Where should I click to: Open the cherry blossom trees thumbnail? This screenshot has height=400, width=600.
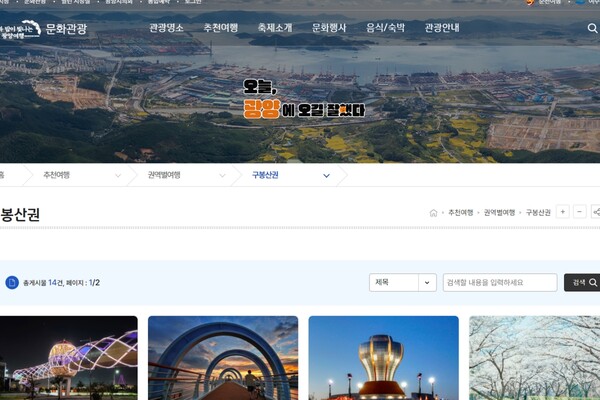[x=535, y=358]
